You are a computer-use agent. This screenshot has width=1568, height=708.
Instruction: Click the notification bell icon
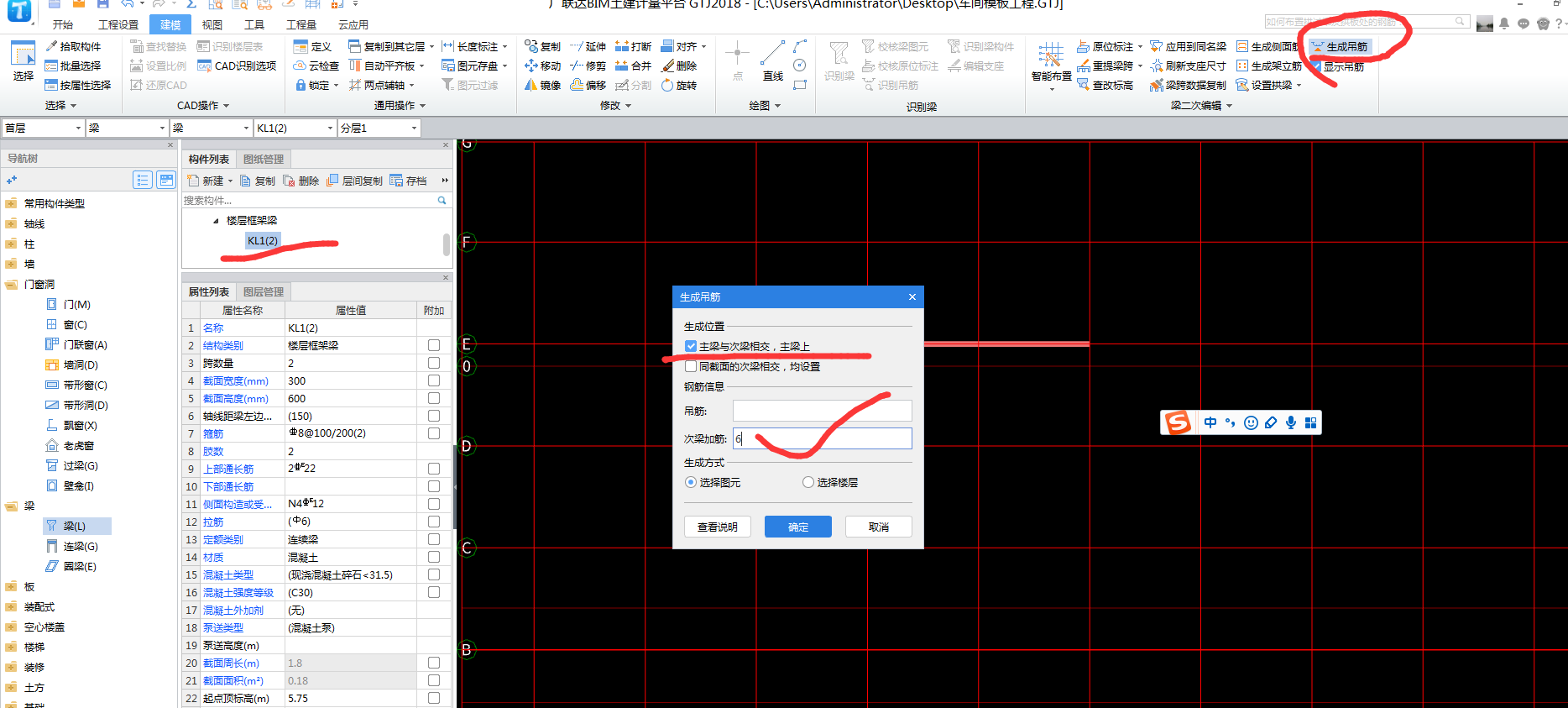[x=1504, y=24]
